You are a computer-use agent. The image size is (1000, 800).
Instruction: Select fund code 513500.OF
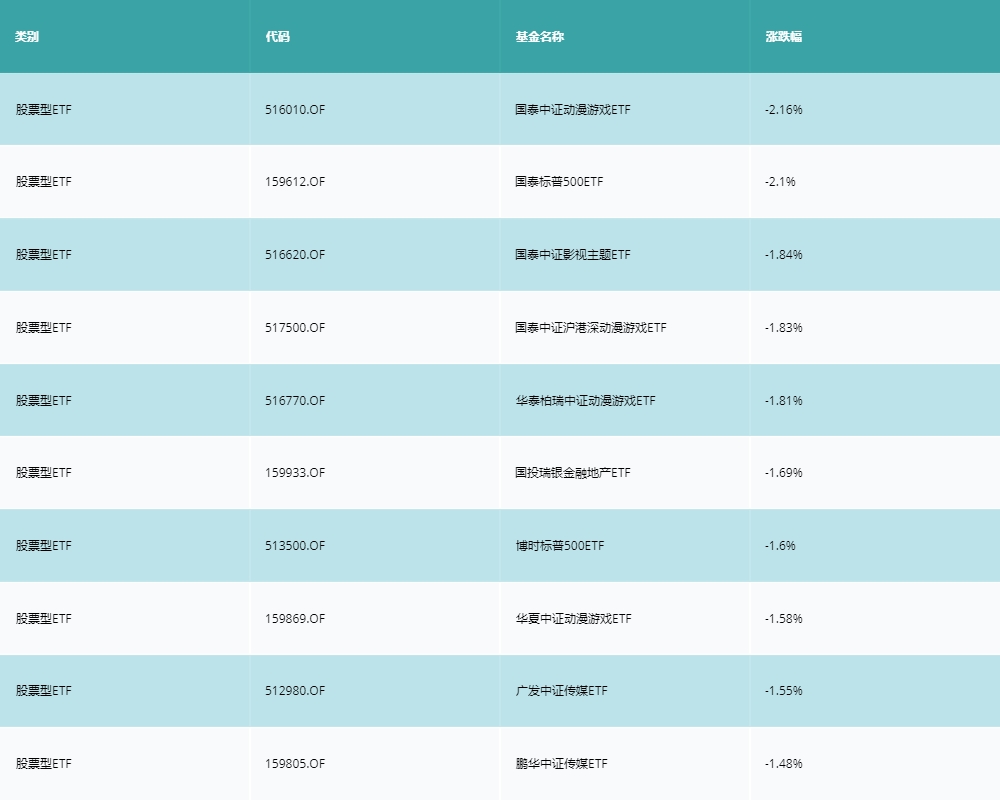pyautogui.click(x=295, y=545)
